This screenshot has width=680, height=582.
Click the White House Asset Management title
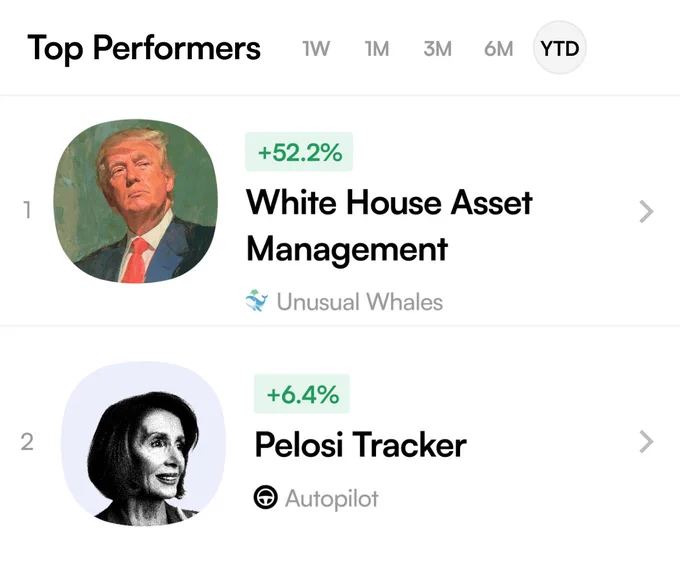tap(389, 226)
